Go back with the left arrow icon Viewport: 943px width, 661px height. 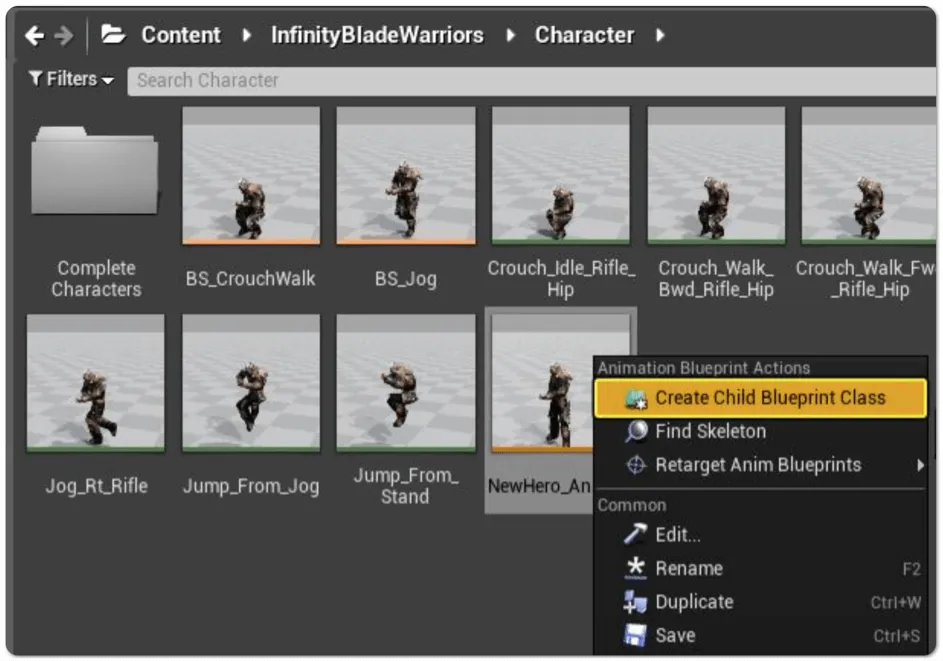(35, 35)
